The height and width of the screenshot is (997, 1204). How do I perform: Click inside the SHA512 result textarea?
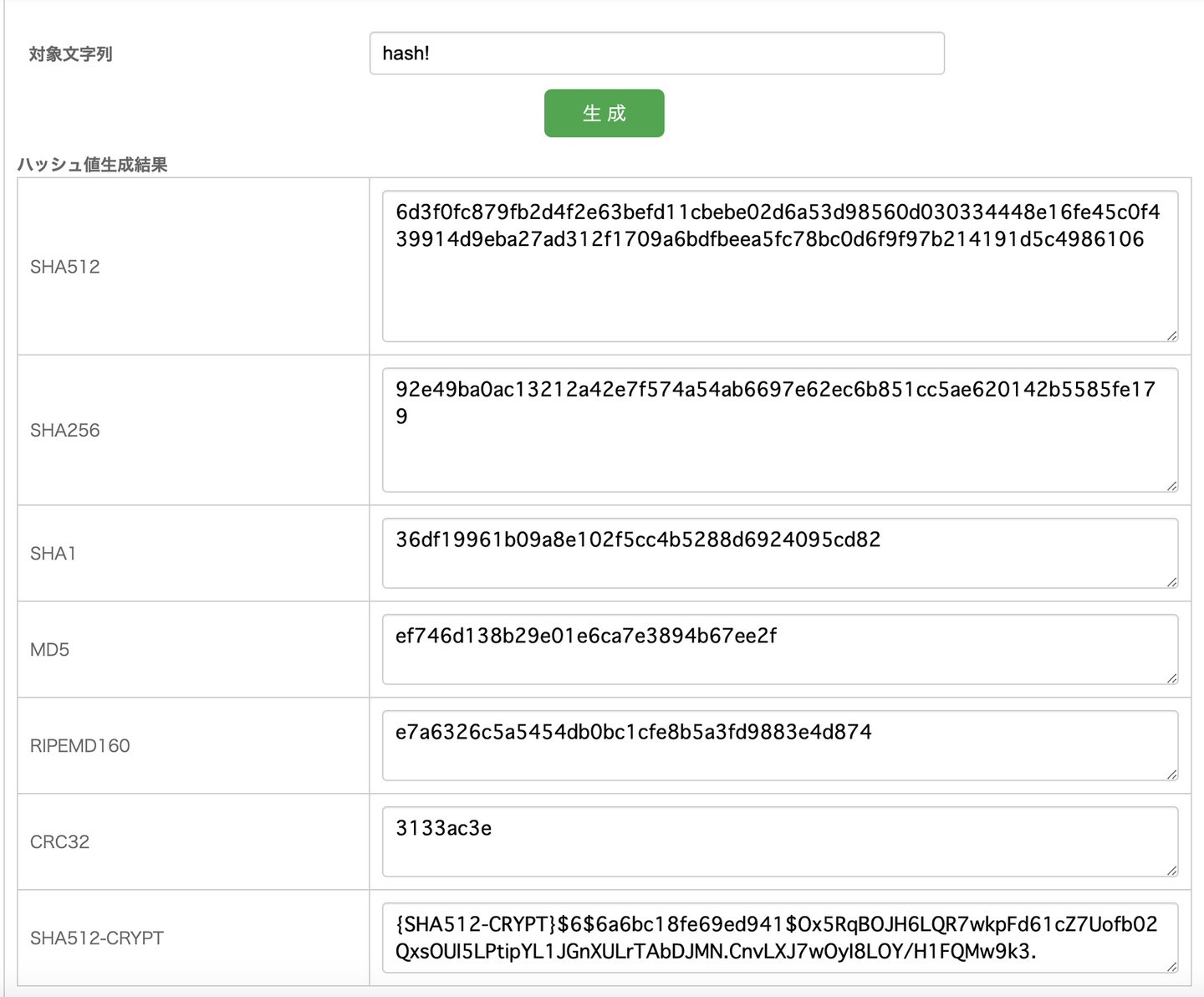[779, 284]
